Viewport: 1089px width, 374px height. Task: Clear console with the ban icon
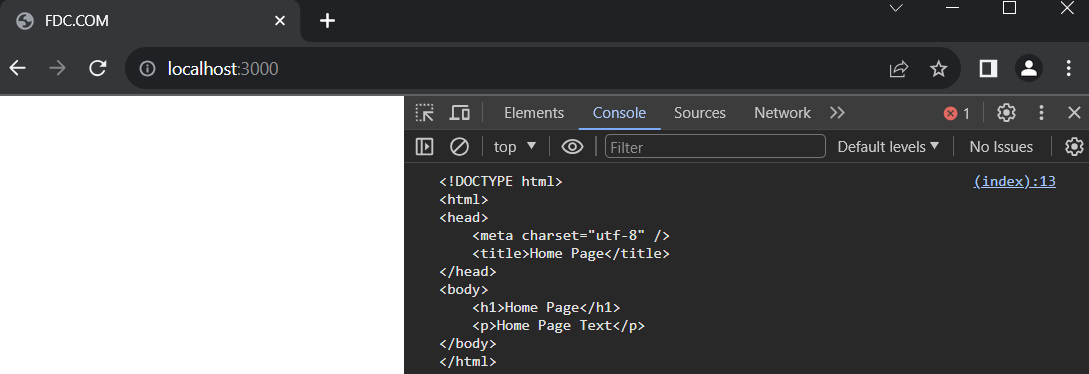pos(459,146)
